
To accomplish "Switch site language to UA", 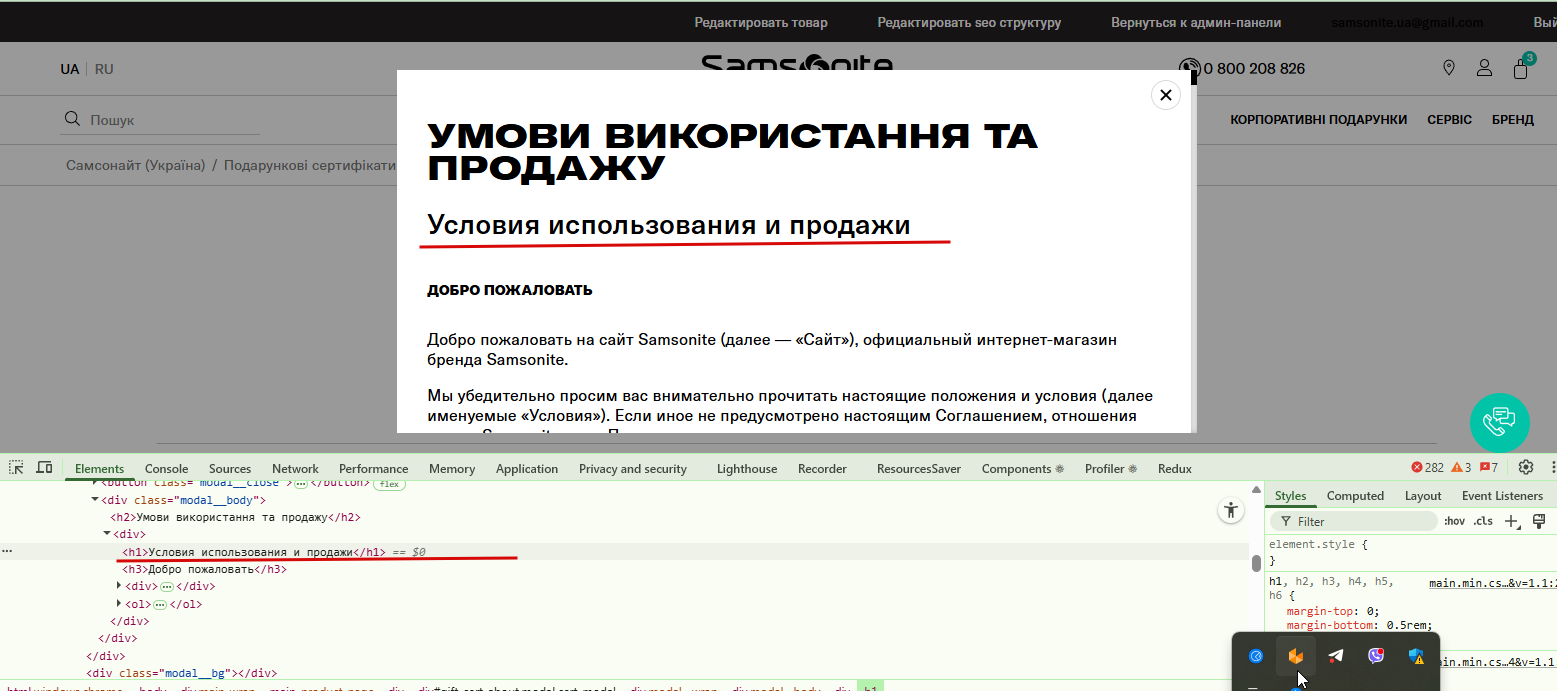I will pos(69,69).
